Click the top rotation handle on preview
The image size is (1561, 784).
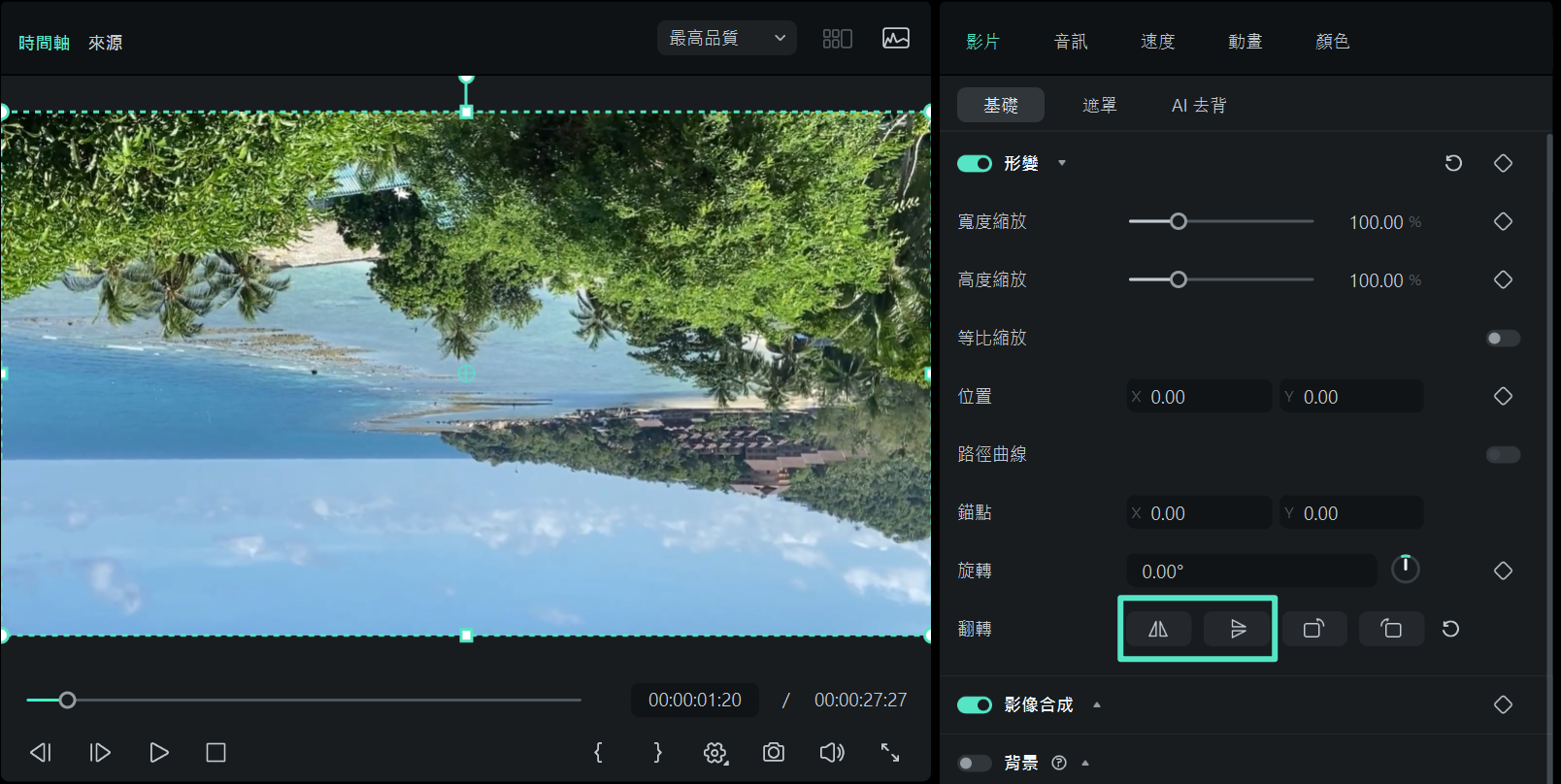pyautogui.click(x=466, y=79)
